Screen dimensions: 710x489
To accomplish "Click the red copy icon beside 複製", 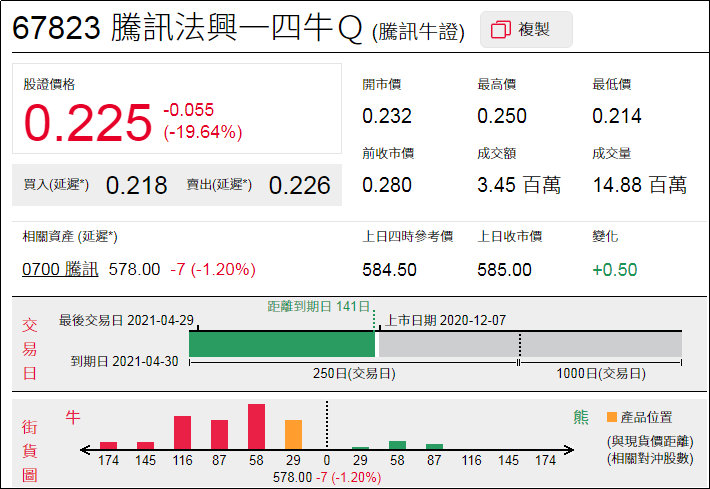I will pos(501,29).
